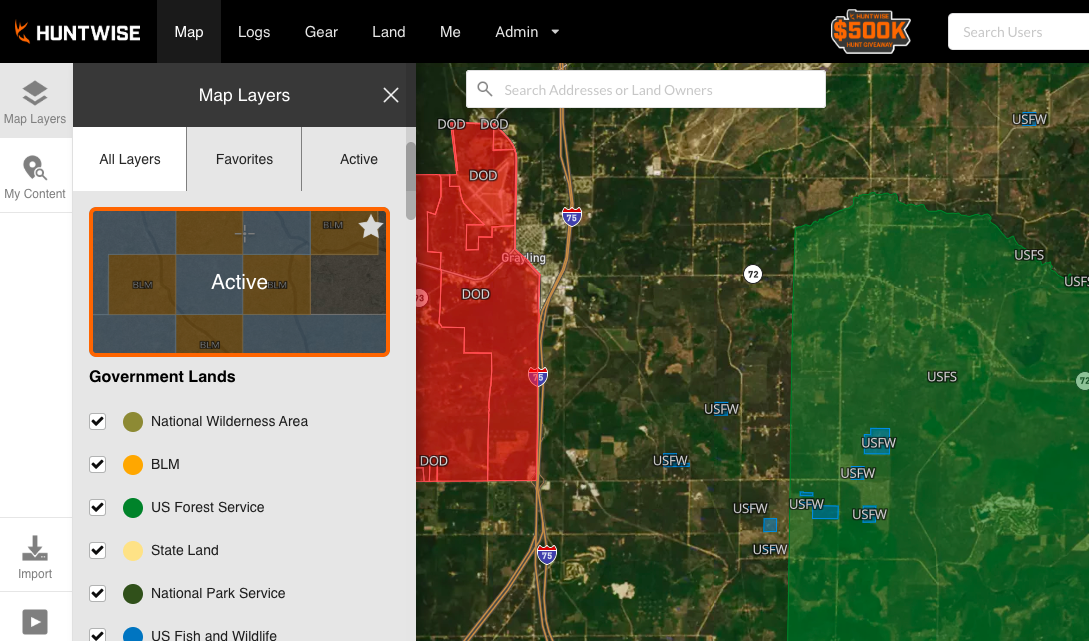
Task: Click the Search Addresses or Land Owners field
Action: 646,90
